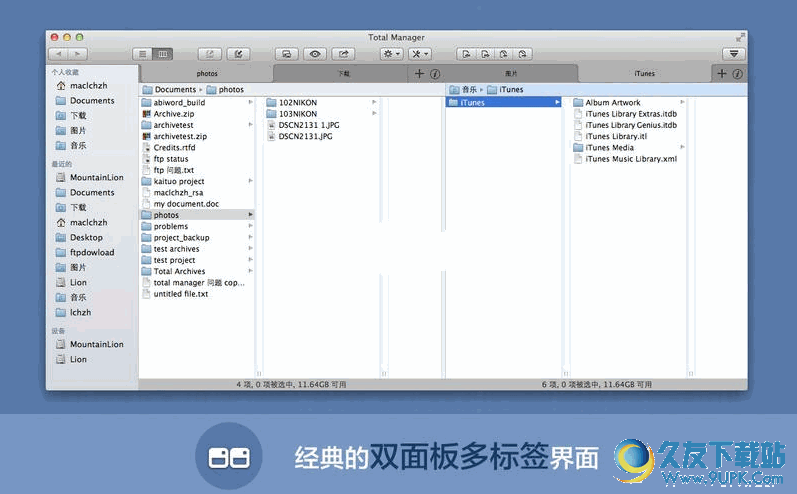Image resolution: width=797 pixels, height=494 pixels.
Task: Open lchzh folder in the sidebar
Action: point(73,312)
